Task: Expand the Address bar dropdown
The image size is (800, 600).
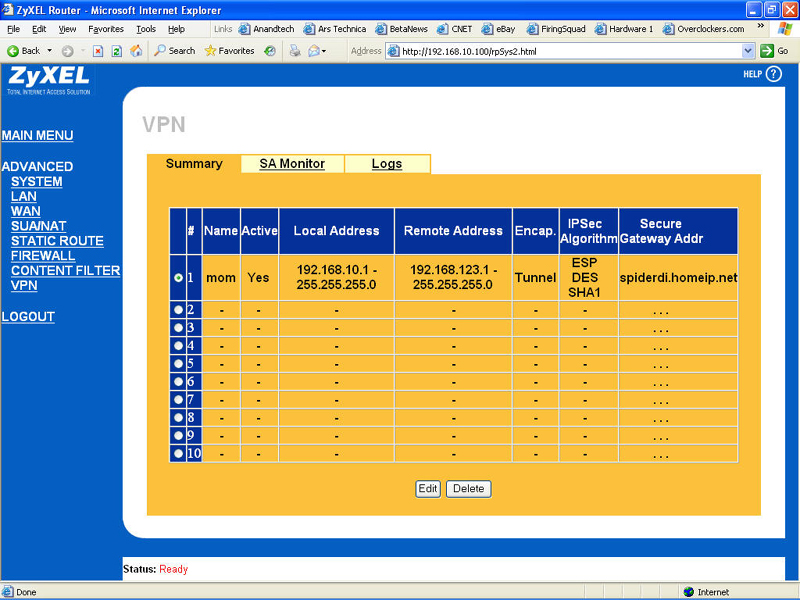Action: click(x=747, y=51)
